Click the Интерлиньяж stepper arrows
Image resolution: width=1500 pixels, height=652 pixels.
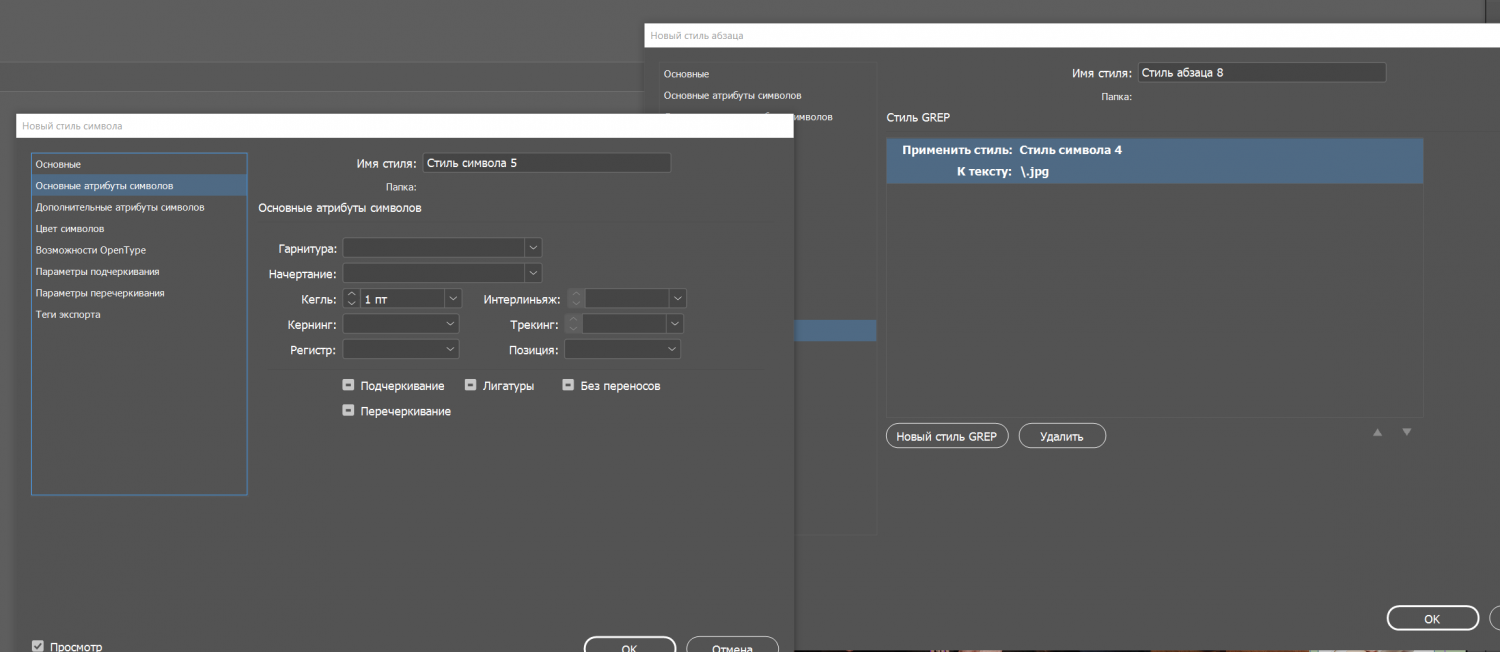pos(575,298)
